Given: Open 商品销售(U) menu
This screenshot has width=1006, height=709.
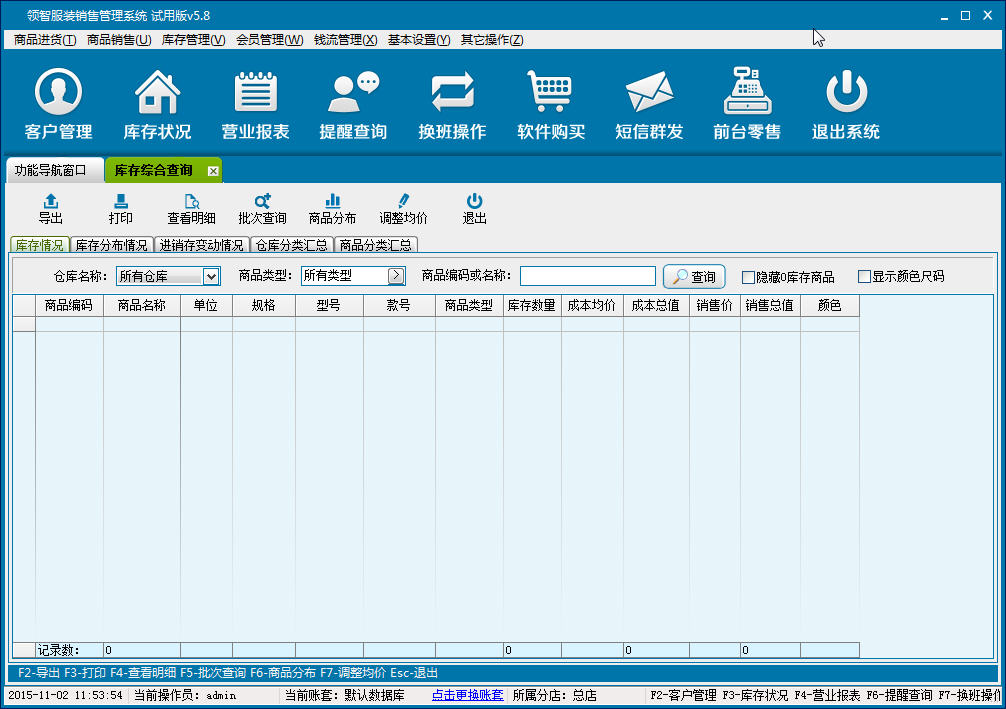Looking at the screenshot, I should [x=119, y=40].
